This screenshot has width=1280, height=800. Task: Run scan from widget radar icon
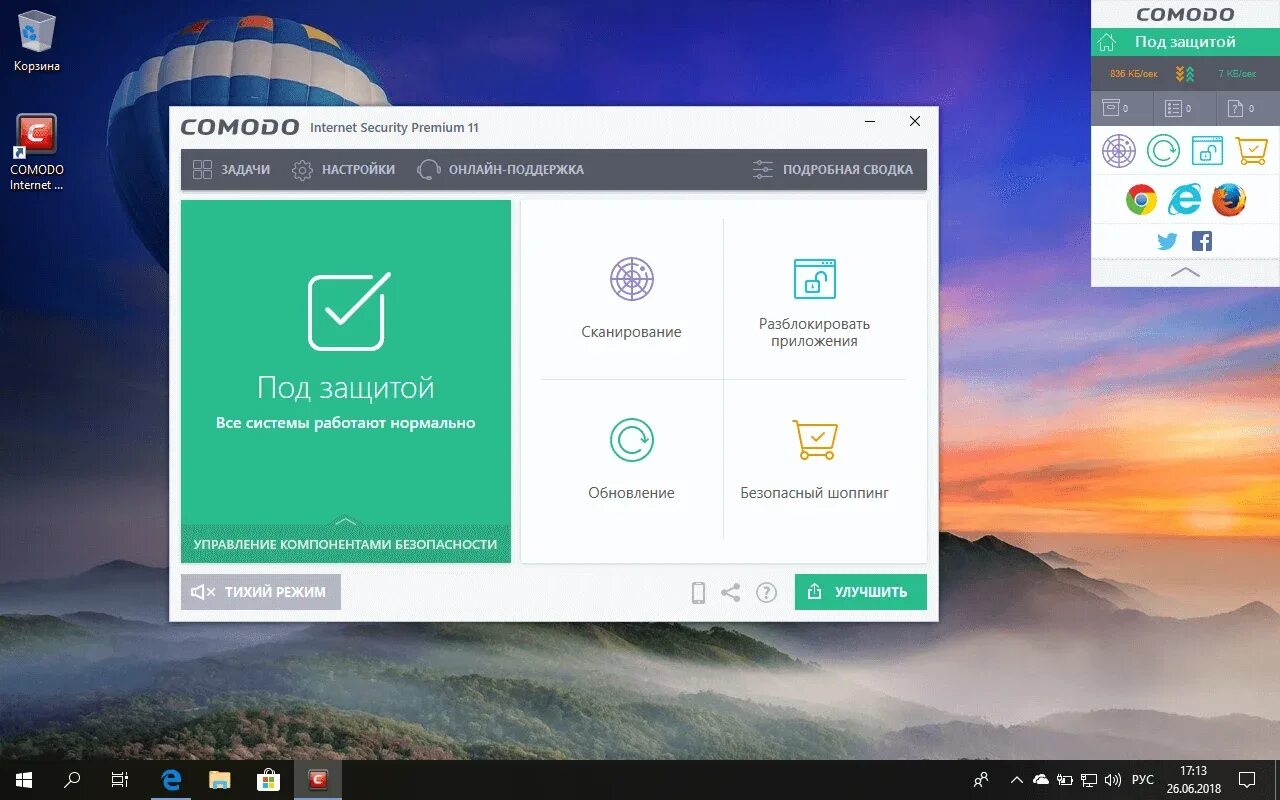click(1119, 151)
